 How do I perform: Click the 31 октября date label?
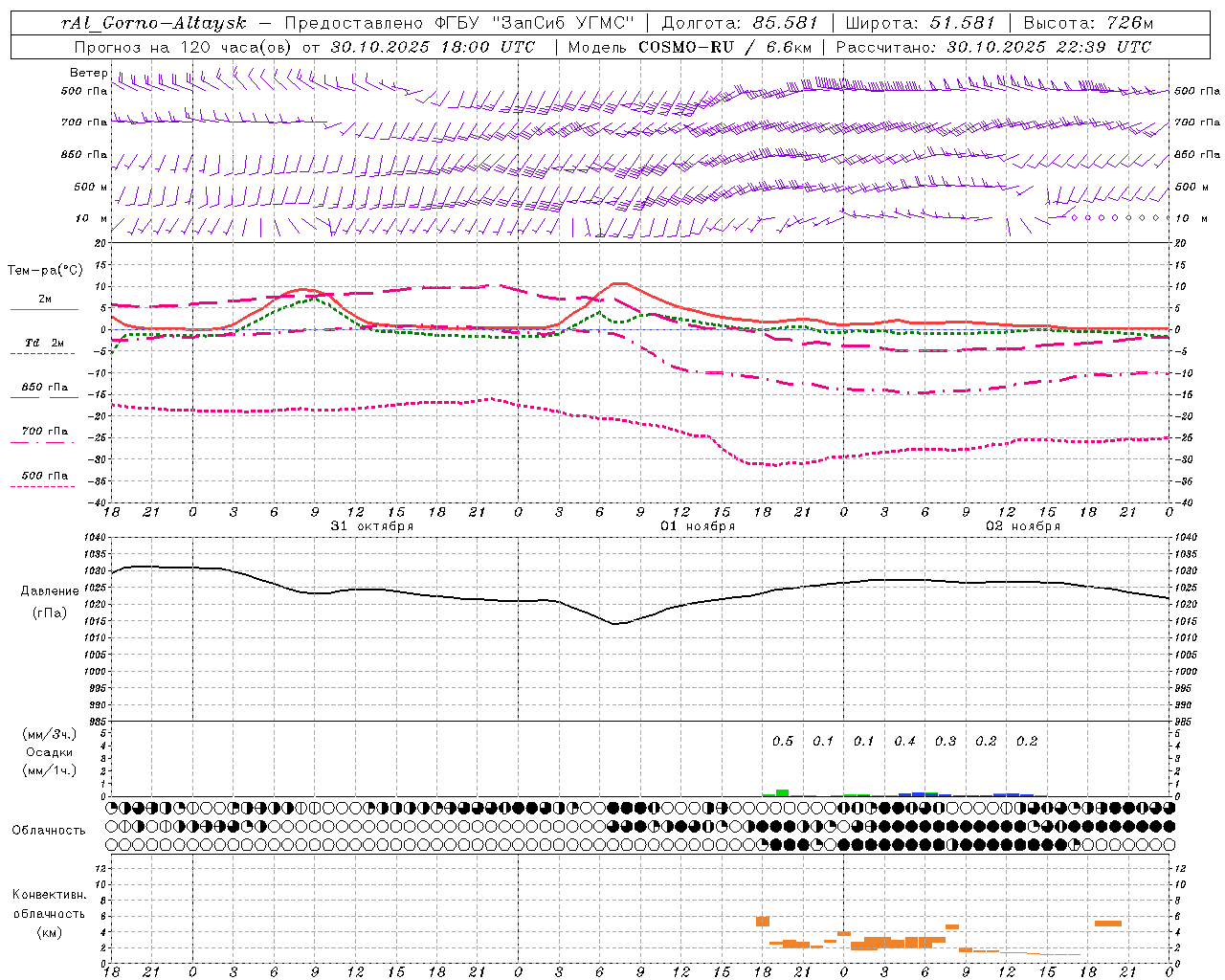(x=372, y=526)
